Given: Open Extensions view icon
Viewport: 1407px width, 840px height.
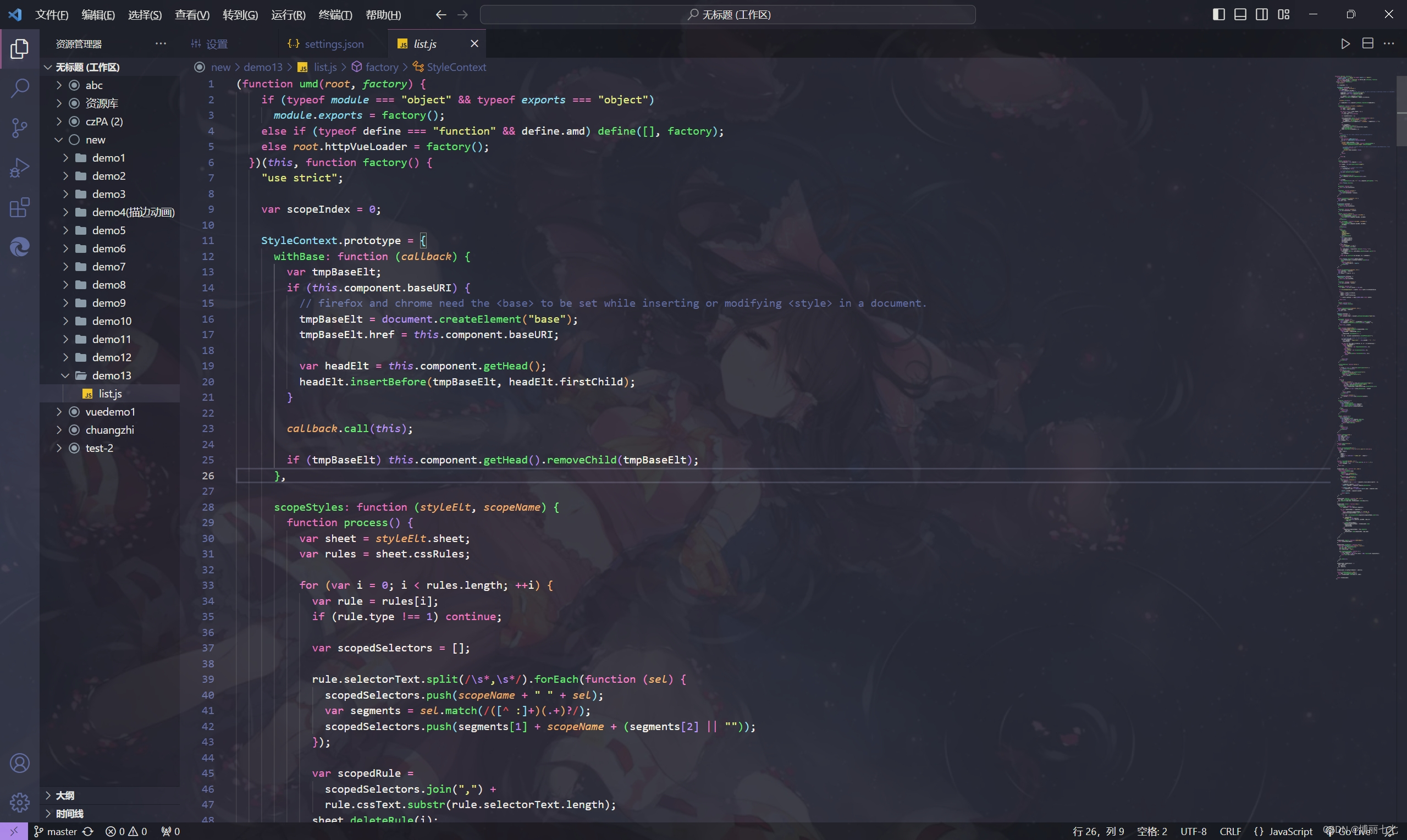Looking at the screenshot, I should pos(20,208).
